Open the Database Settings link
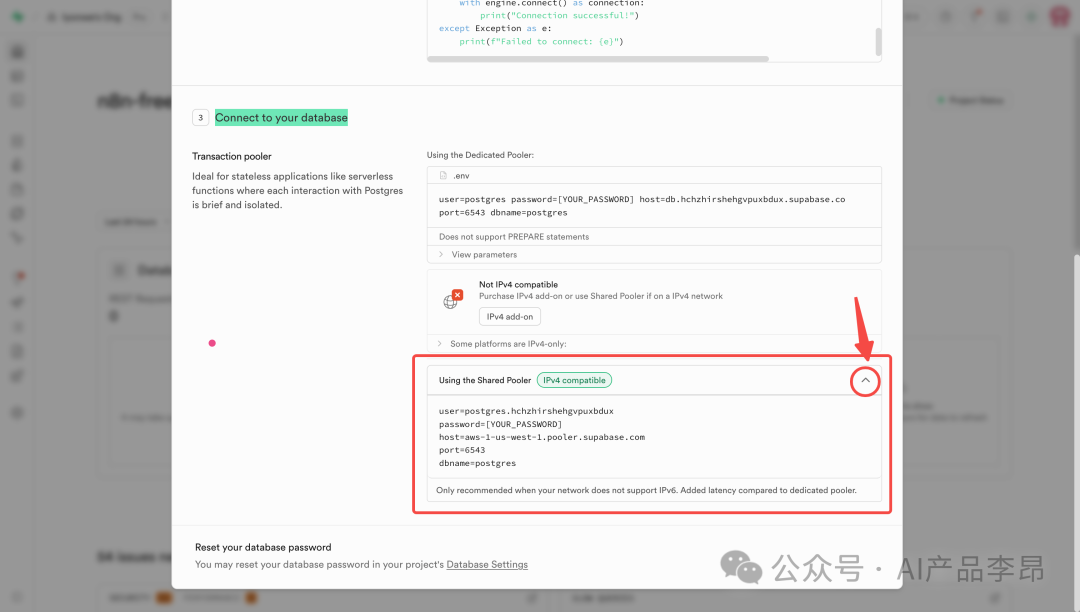 (x=487, y=564)
